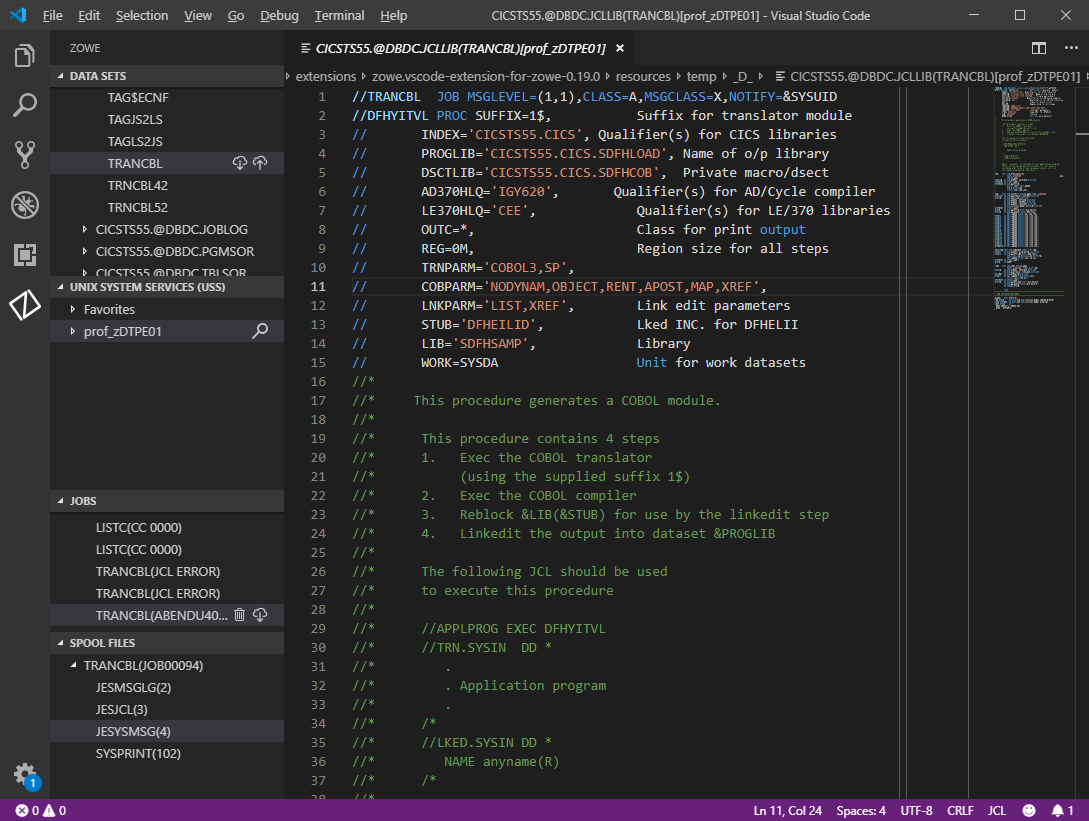Open the Source Control view

(x=25, y=154)
